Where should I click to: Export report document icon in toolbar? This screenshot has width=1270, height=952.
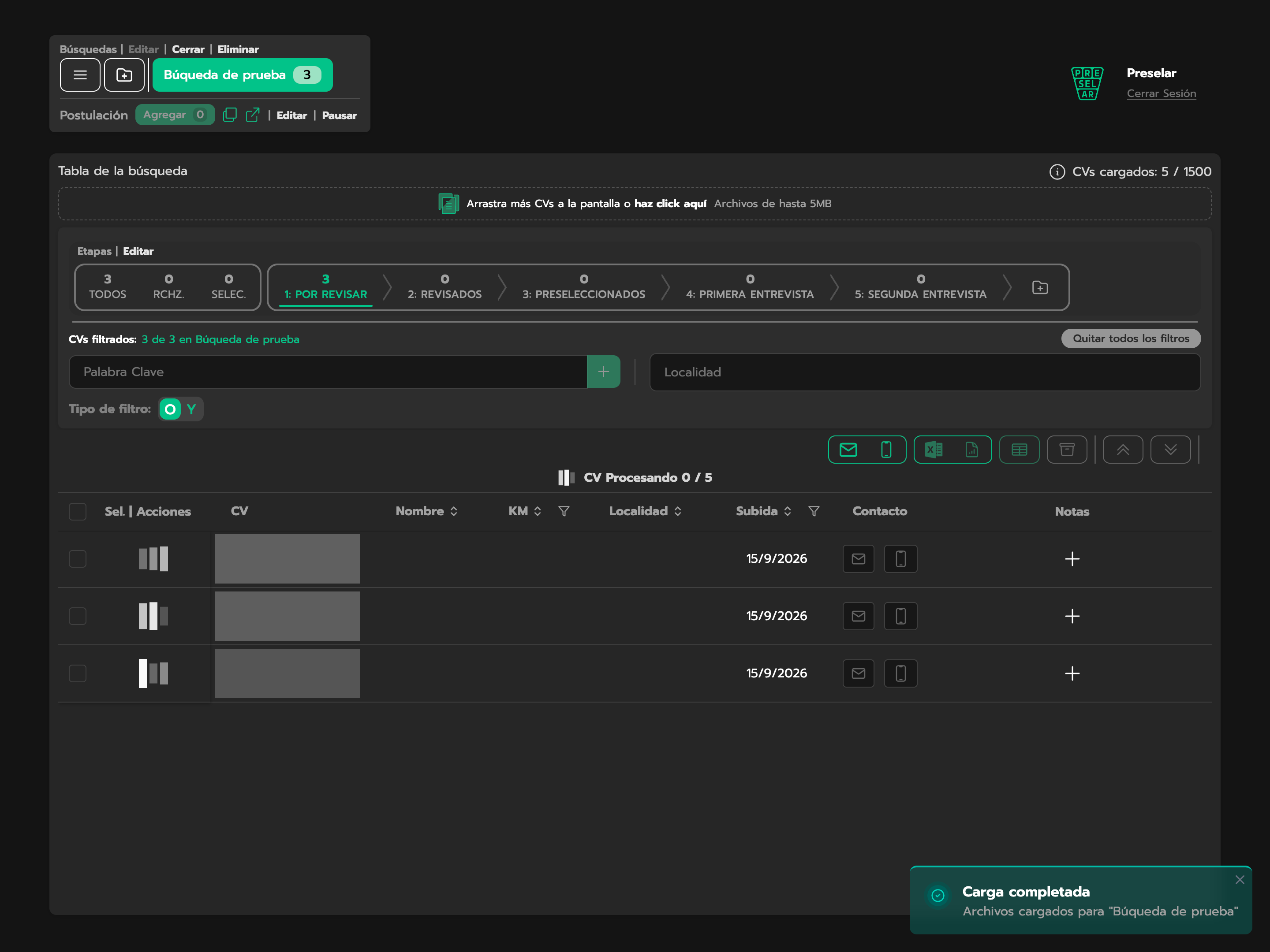971,449
